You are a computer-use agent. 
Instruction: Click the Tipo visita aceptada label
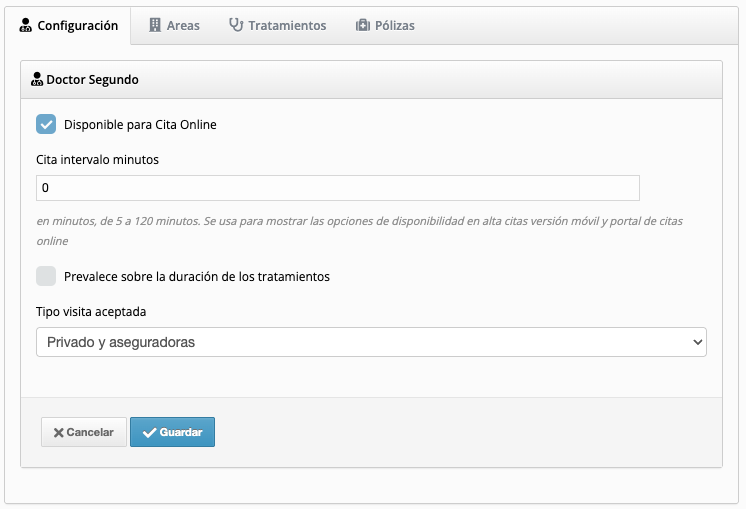pos(91,312)
